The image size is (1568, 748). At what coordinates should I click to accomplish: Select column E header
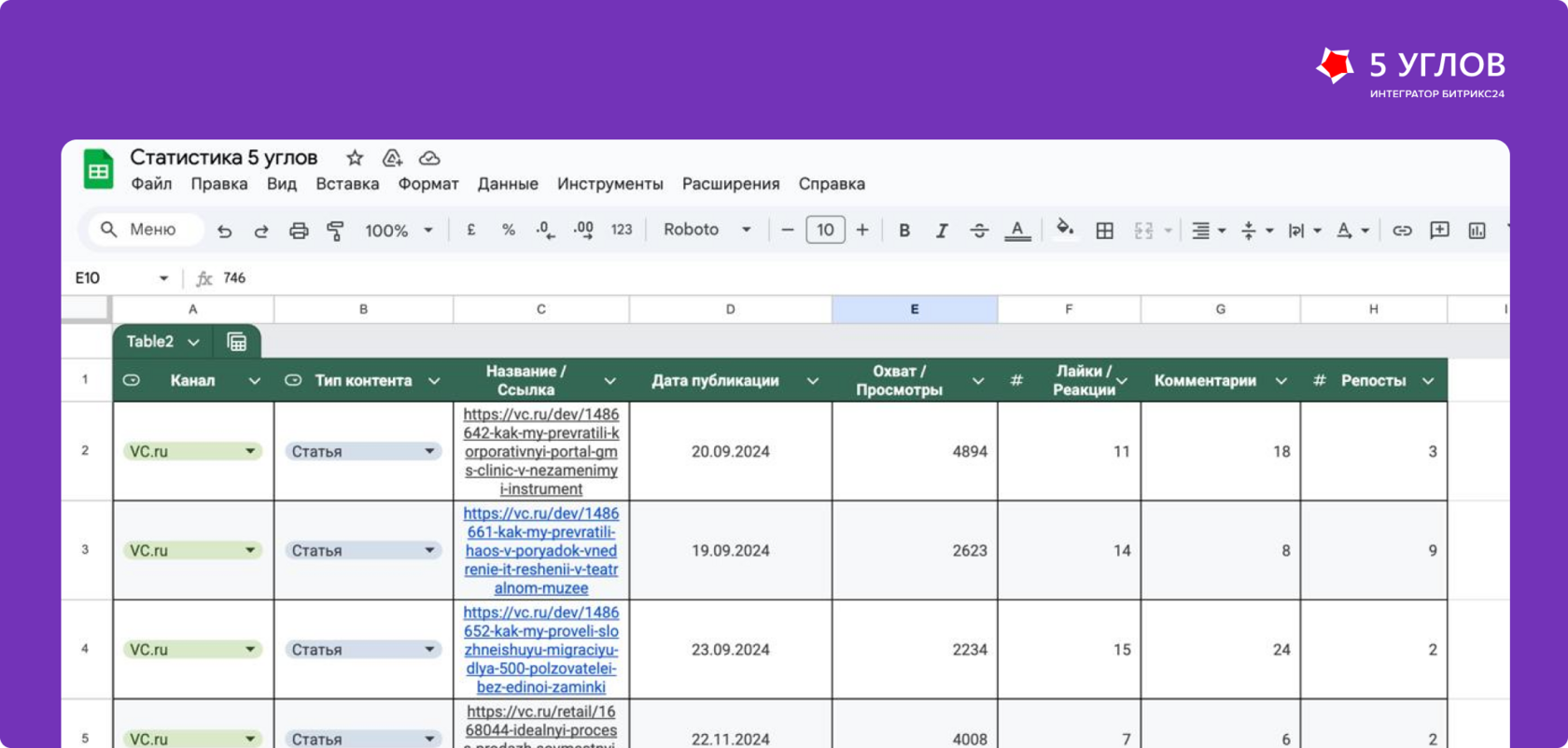915,309
